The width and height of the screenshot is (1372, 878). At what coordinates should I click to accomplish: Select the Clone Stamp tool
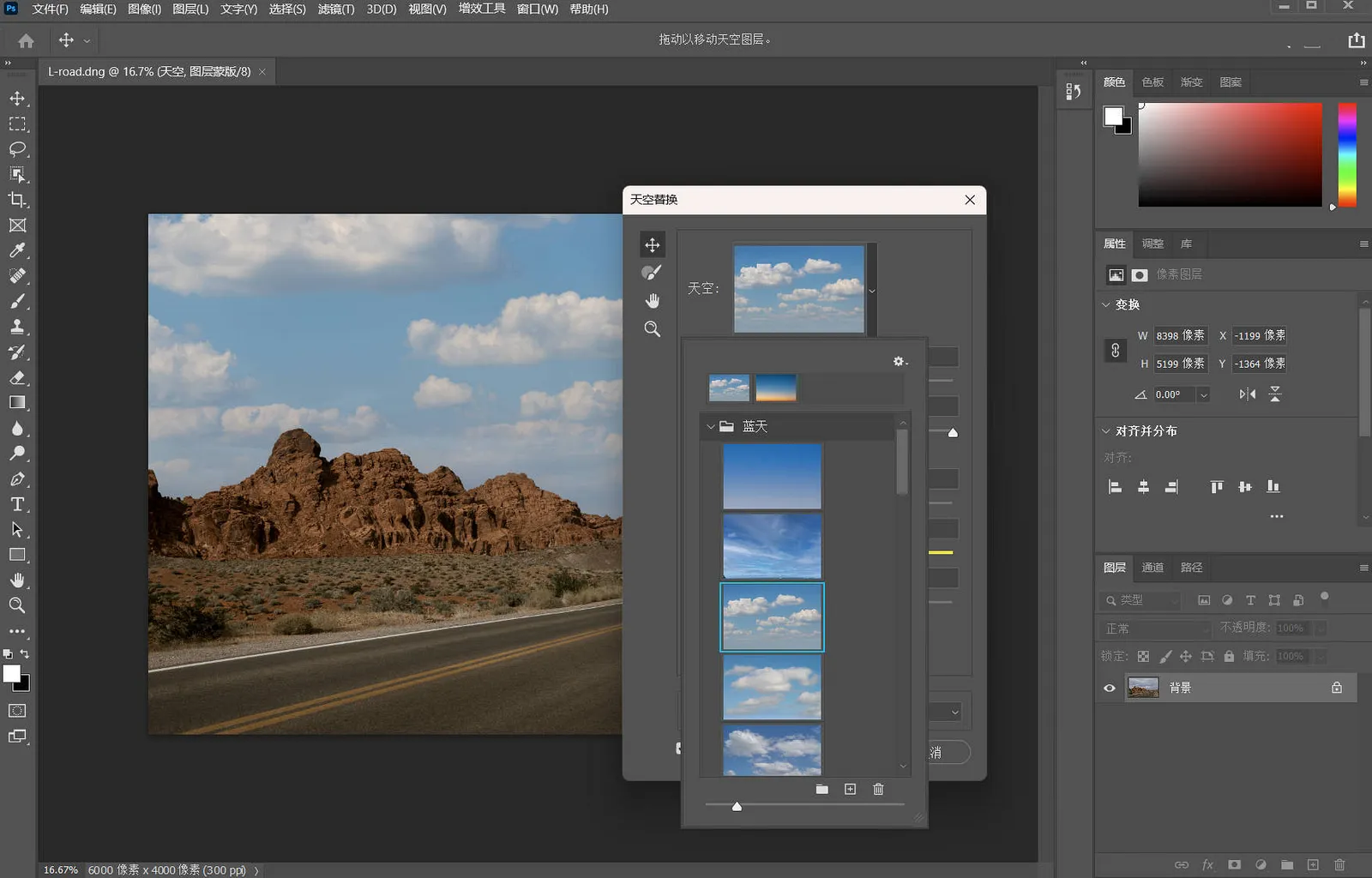click(x=17, y=327)
